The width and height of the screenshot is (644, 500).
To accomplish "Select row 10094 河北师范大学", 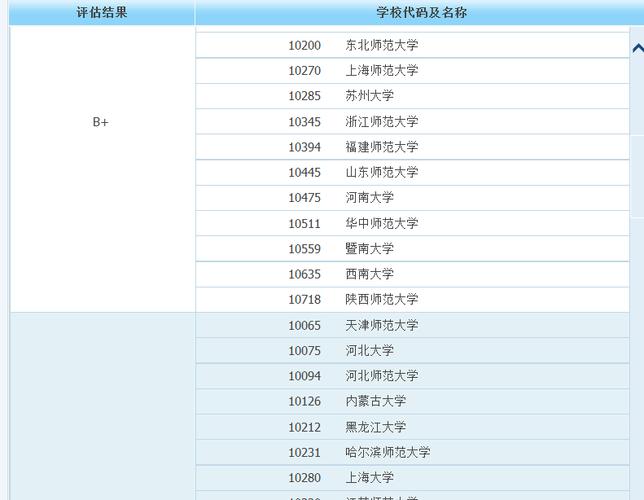I will click(x=412, y=376).
